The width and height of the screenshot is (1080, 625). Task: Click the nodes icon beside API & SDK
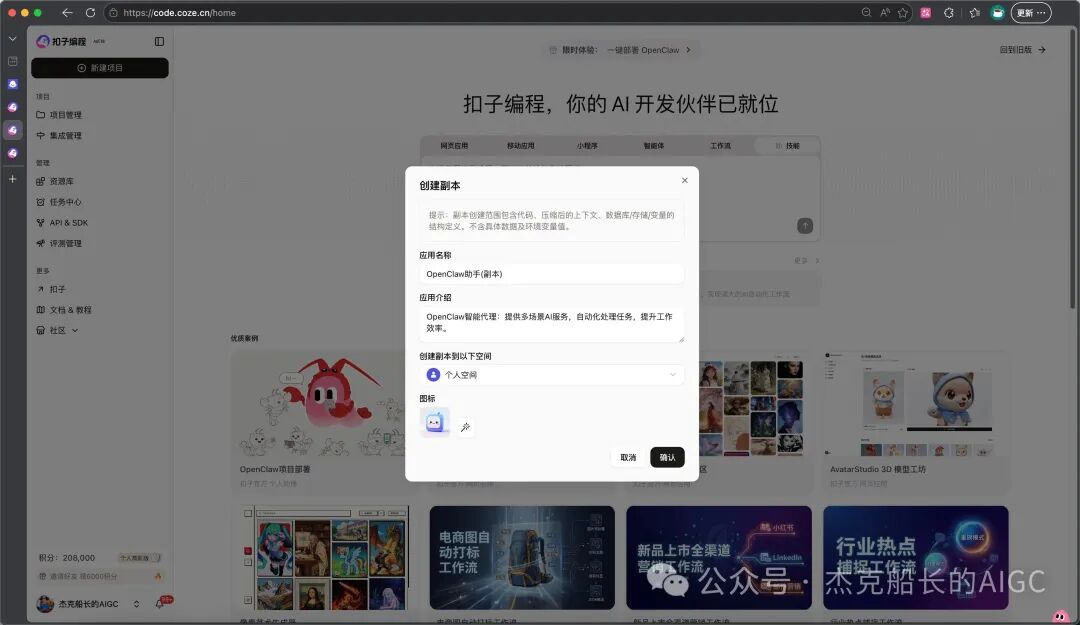click(41, 223)
